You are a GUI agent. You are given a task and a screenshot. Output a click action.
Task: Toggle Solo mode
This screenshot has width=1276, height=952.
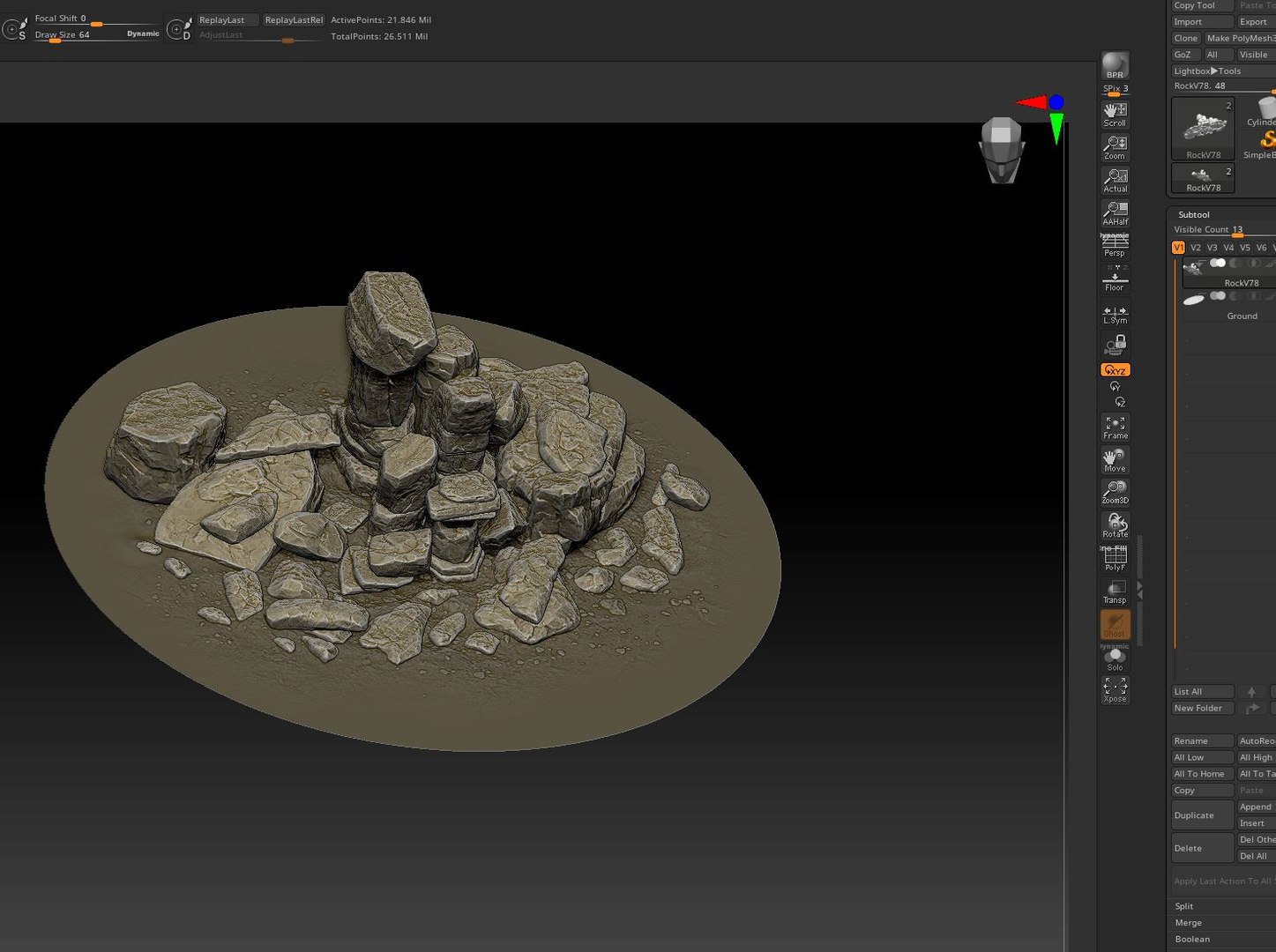click(1115, 658)
